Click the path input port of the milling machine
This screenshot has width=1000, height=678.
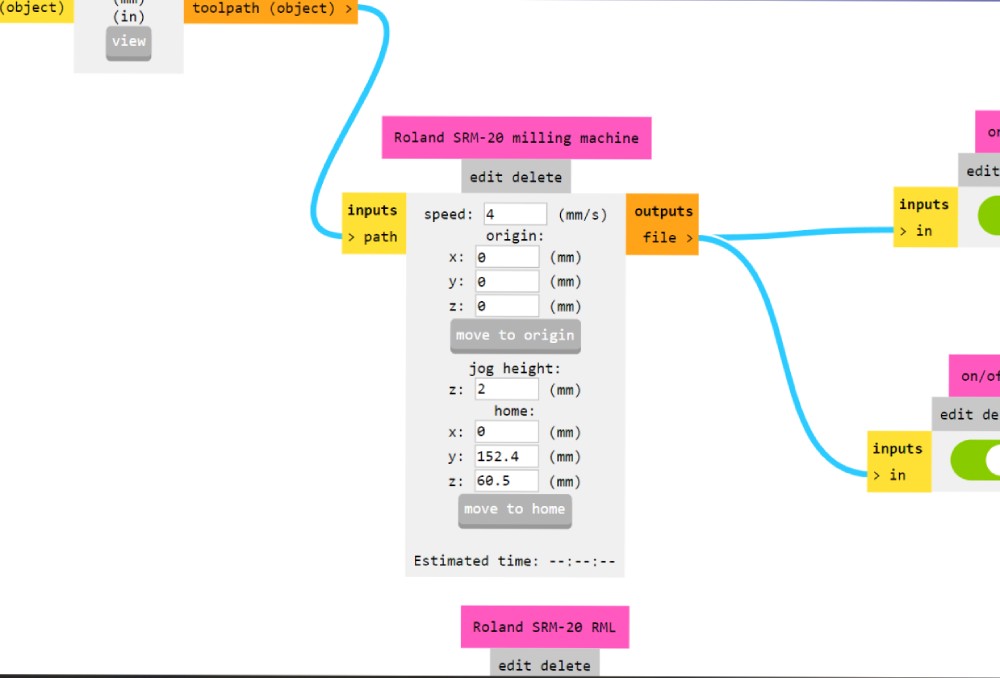(x=374, y=237)
